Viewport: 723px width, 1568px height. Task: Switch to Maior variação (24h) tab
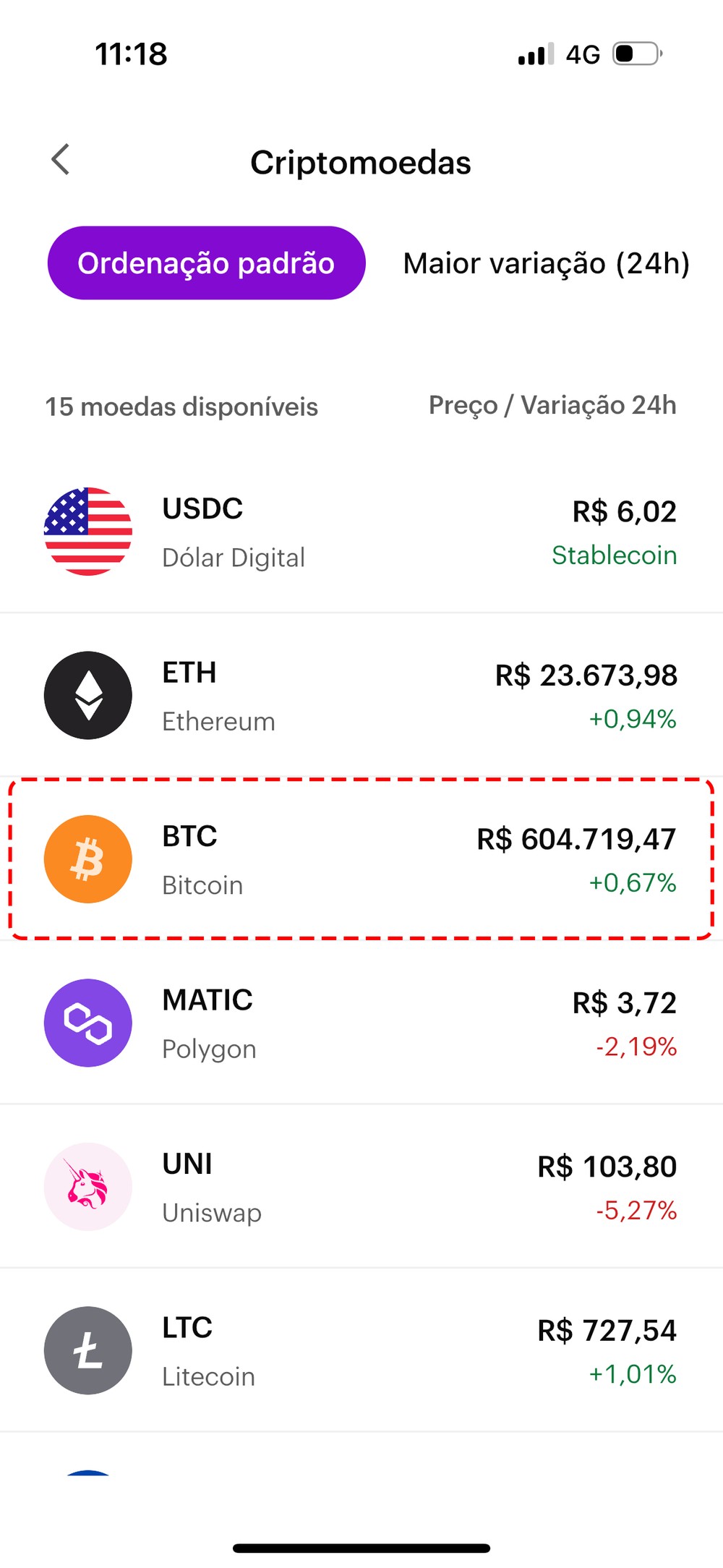(x=546, y=263)
